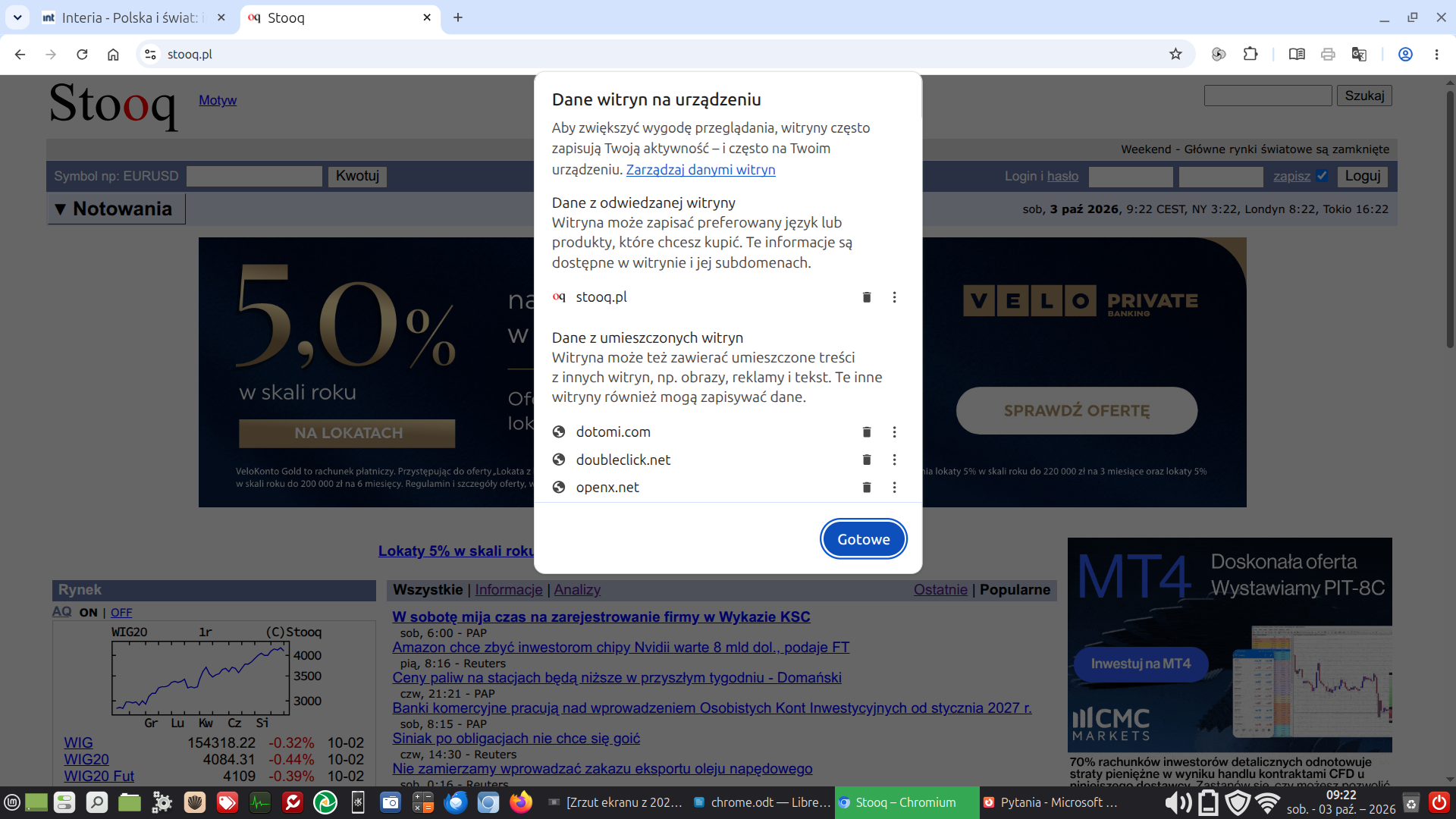The height and width of the screenshot is (819, 1456).
Task: Open the Extensions puzzle icon
Action: (x=1250, y=55)
